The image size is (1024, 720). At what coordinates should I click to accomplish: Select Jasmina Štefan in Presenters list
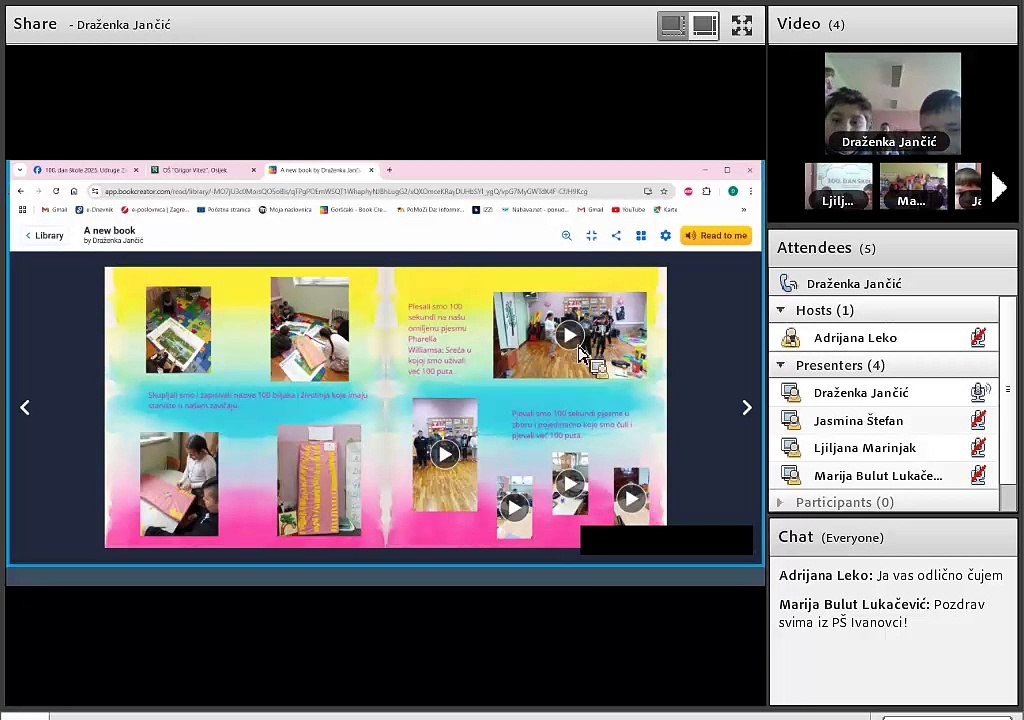coord(858,421)
